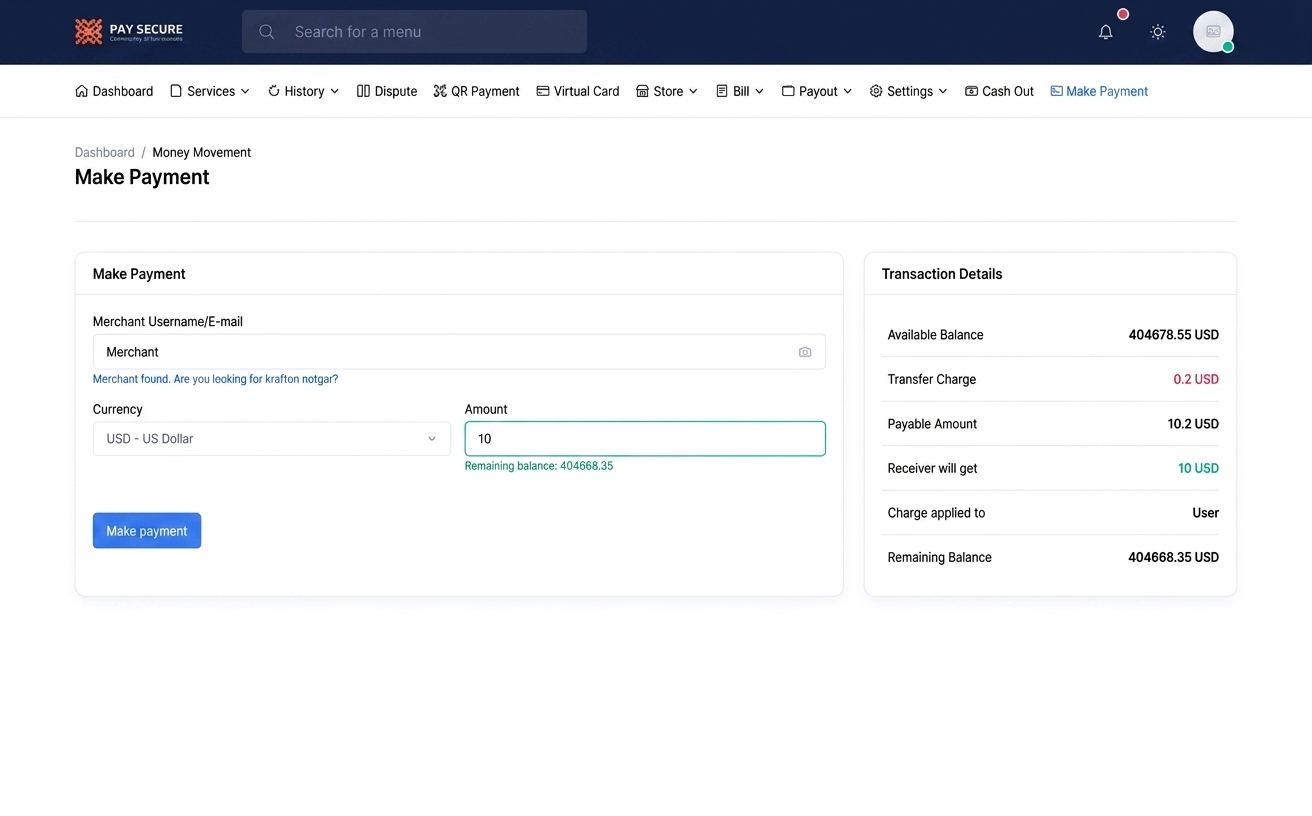This screenshot has width=1312, height=816.
Task: Click the Dashboard breadcrumb link
Action: 105,153
